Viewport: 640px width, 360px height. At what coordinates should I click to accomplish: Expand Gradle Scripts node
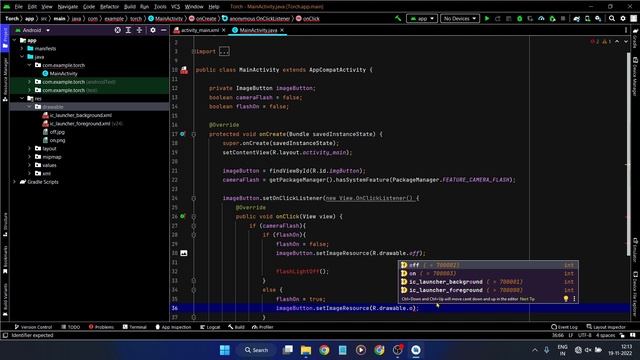(15, 182)
